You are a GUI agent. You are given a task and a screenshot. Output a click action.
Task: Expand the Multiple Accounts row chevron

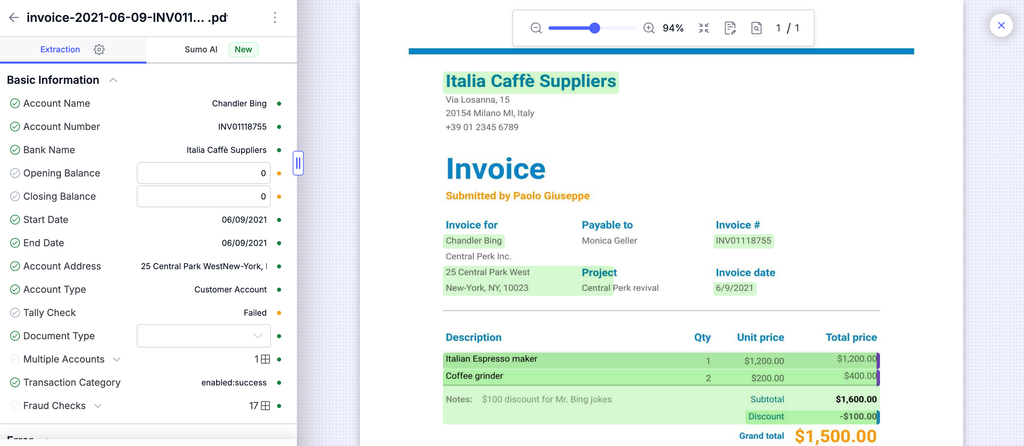(x=116, y=359)
